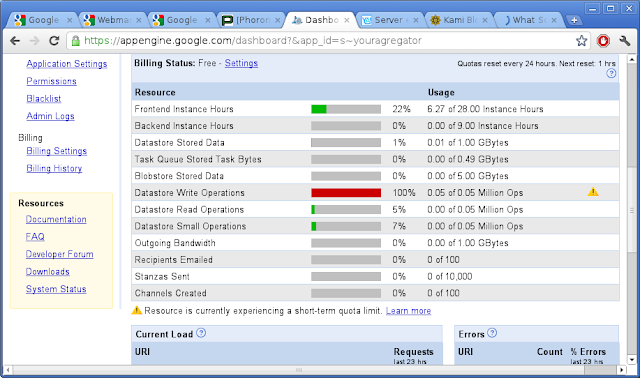Bookmark page with the star icon
Image resolution: width=640 pixels, height=378 pixels.
coord(581,41)
